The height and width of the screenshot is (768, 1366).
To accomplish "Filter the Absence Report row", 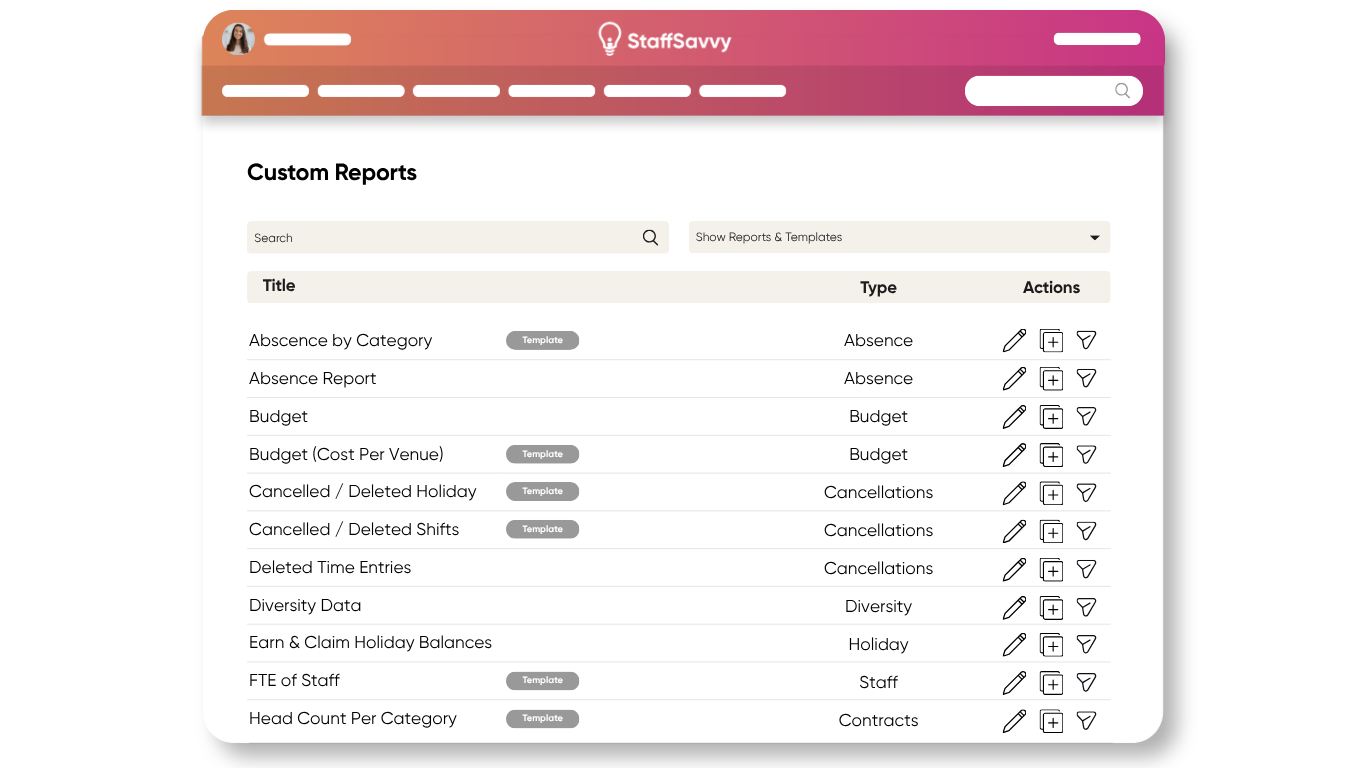I will (1087, 379).
